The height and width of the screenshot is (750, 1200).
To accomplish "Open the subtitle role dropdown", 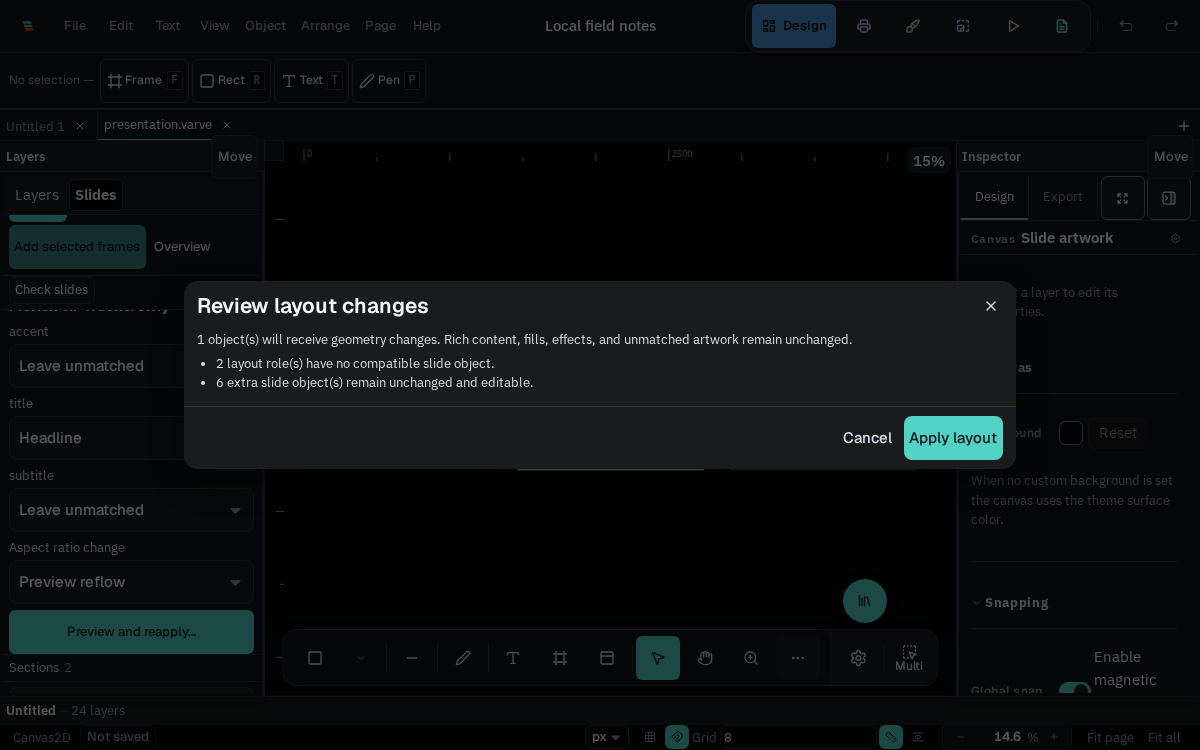I will click(x=131, y=510).
